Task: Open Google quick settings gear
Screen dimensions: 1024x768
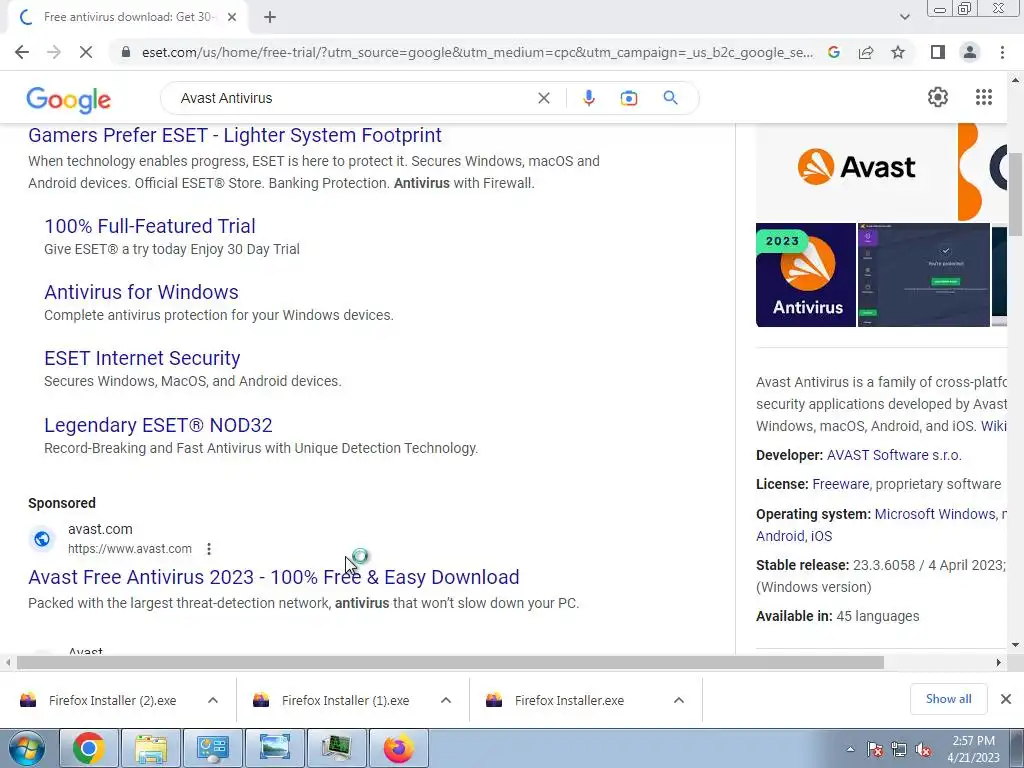Action: pyautogui.click(x=938, y=97)
